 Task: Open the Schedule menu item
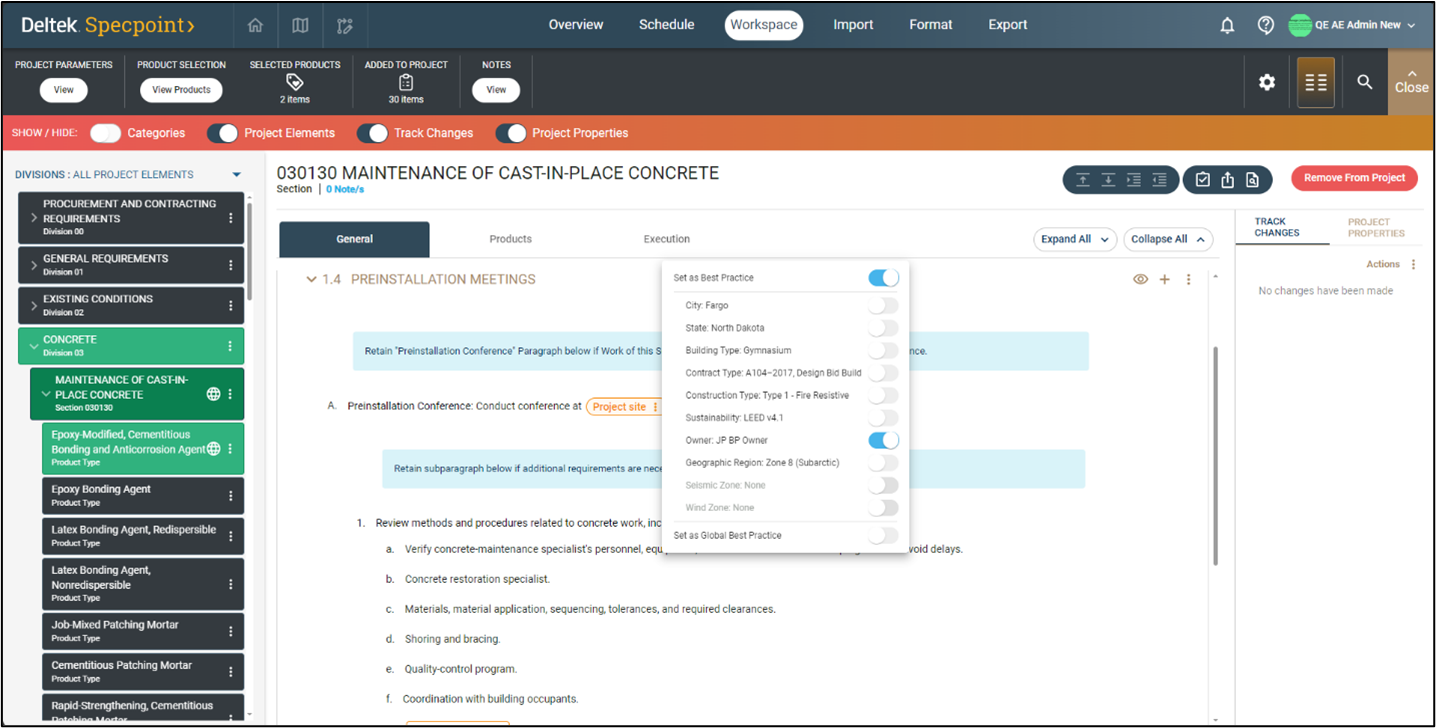coord(666,25)
